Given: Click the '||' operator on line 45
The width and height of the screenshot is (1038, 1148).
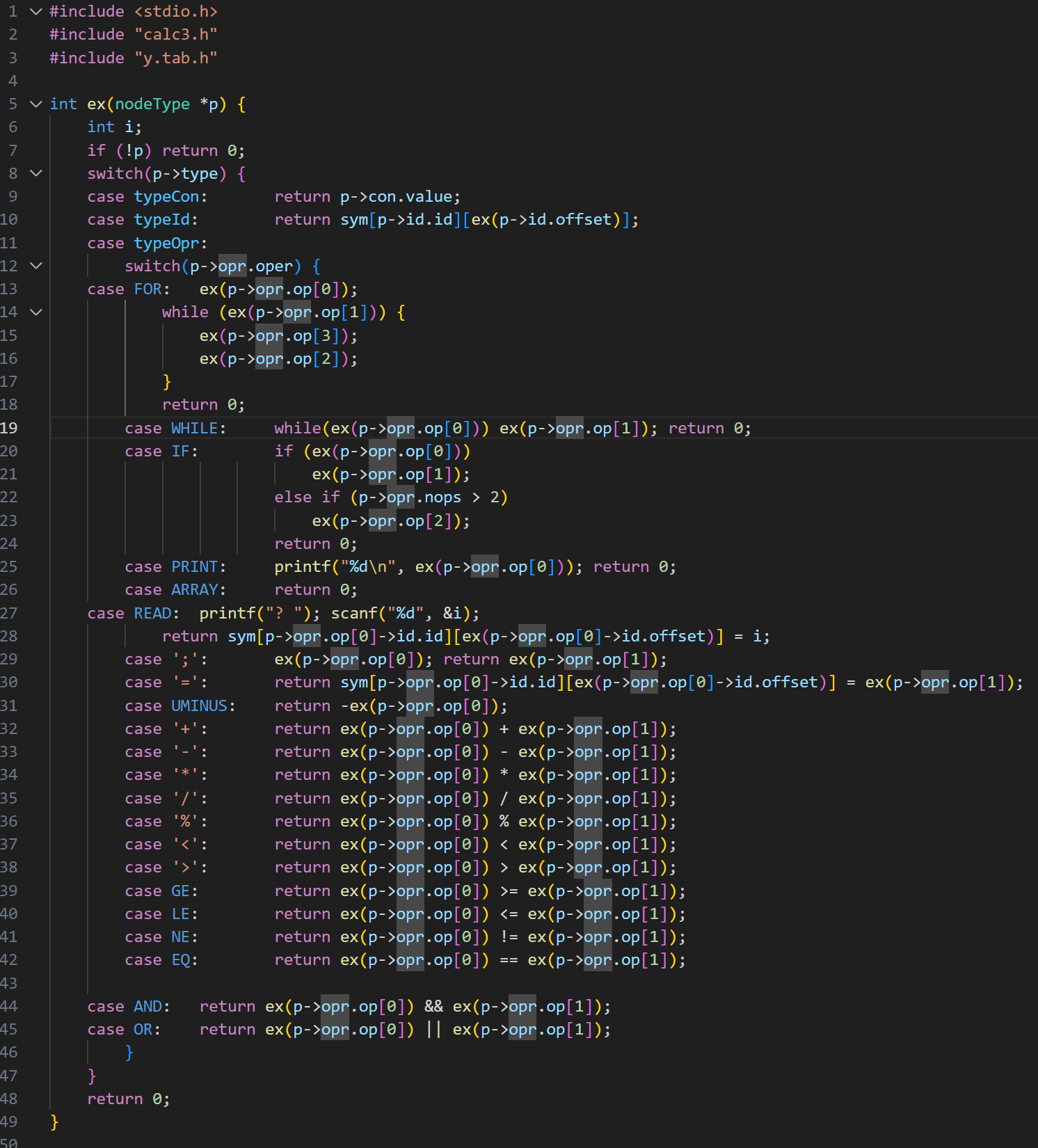Looking at the screenshot, I should [434, 1030].
